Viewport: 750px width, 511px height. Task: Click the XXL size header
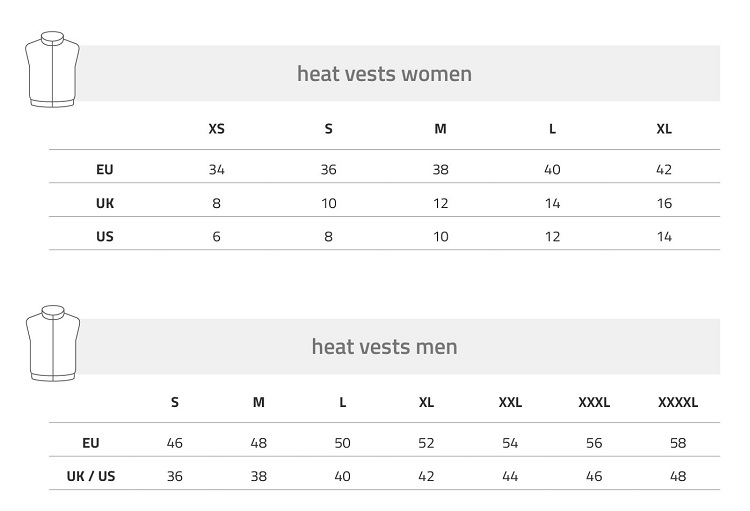pos(510,402)
